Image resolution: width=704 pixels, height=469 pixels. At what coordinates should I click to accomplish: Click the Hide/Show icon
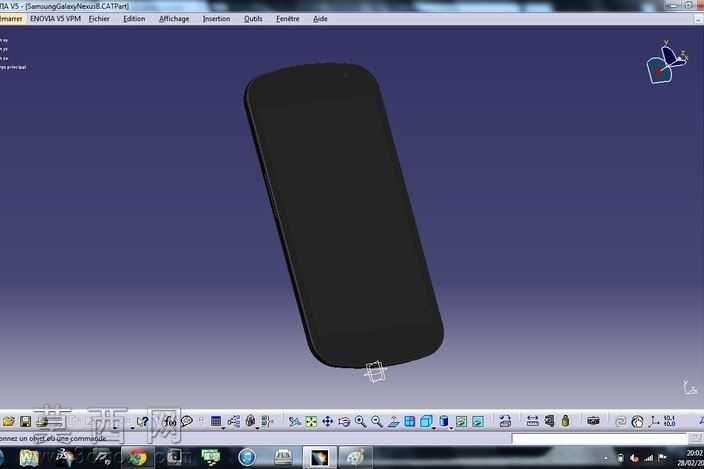pos(461,421)
